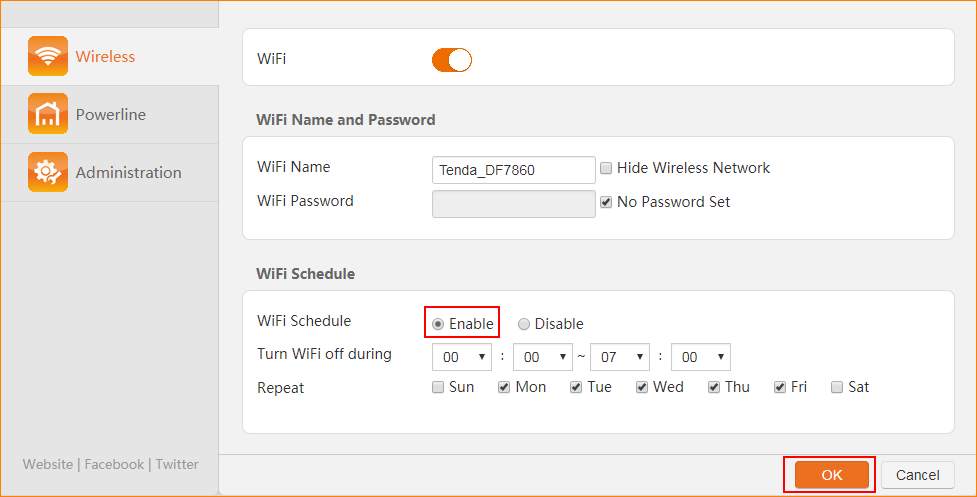Uncheck the No Password Set checkbox

[606, 202]
